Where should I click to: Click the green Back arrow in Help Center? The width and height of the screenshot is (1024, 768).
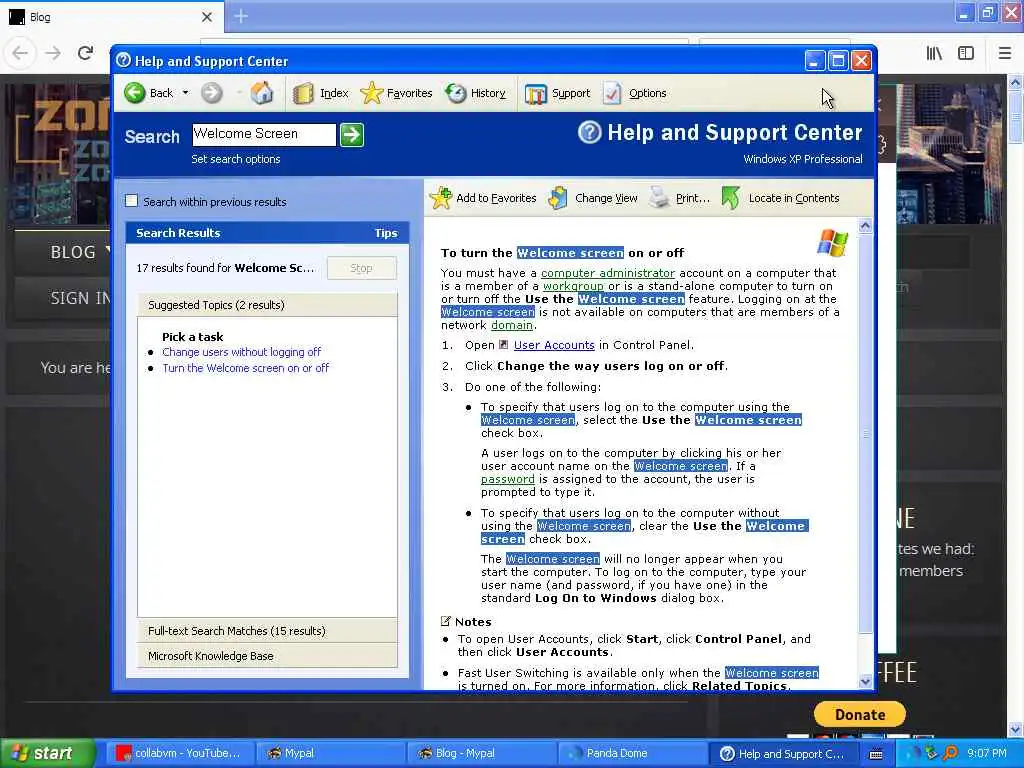click(x=135, y=93)
